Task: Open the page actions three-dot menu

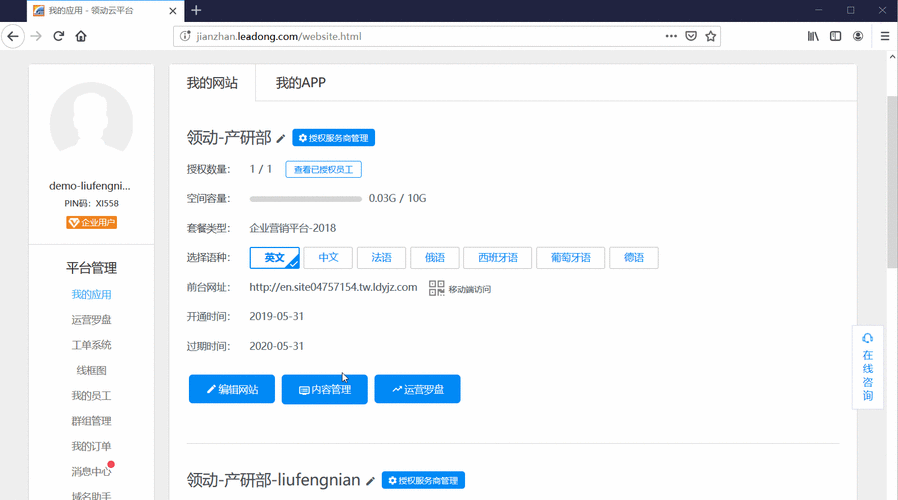Action: pos(671,36)
